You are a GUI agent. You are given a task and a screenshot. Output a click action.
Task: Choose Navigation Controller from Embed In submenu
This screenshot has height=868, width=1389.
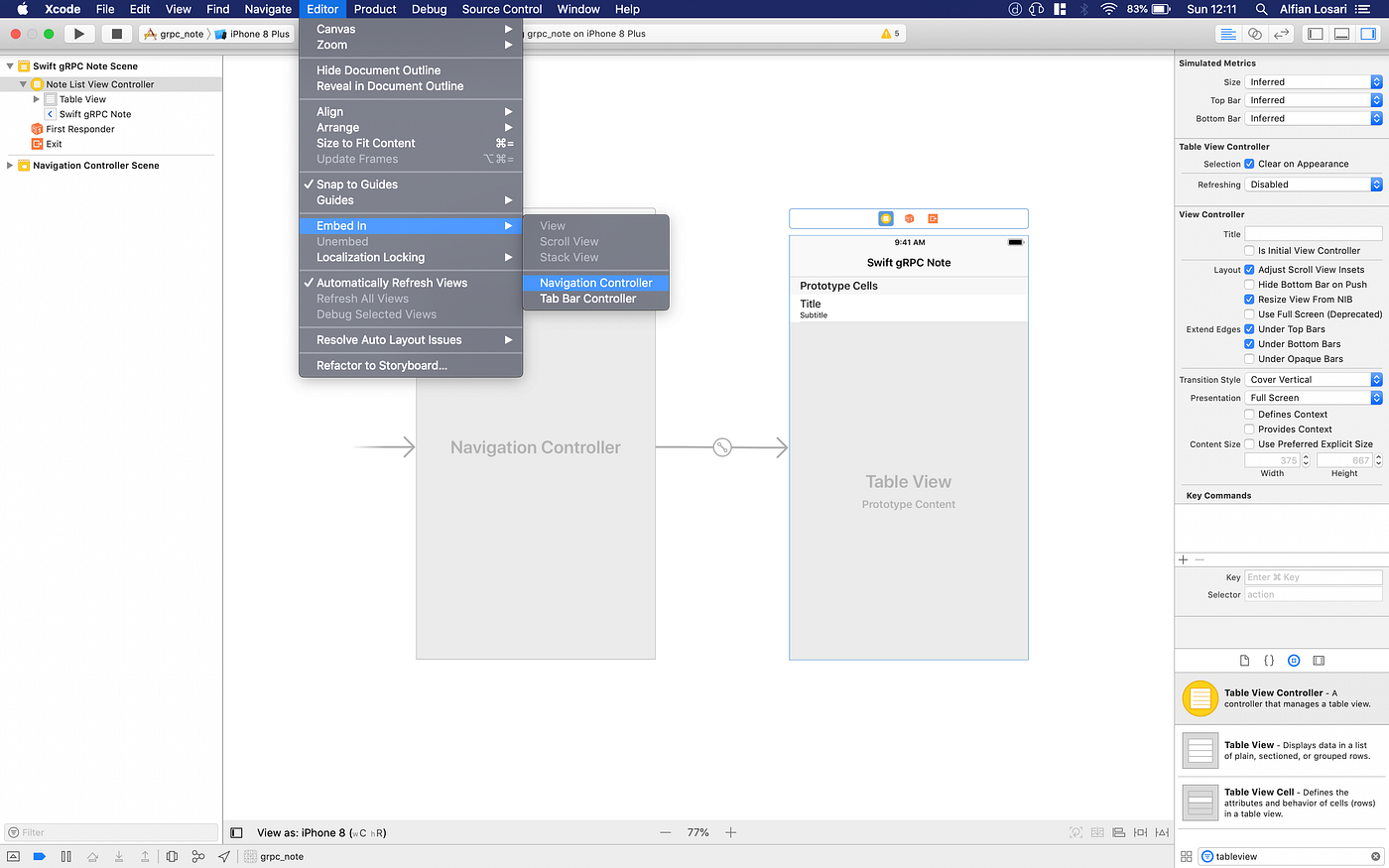[595, 283]
